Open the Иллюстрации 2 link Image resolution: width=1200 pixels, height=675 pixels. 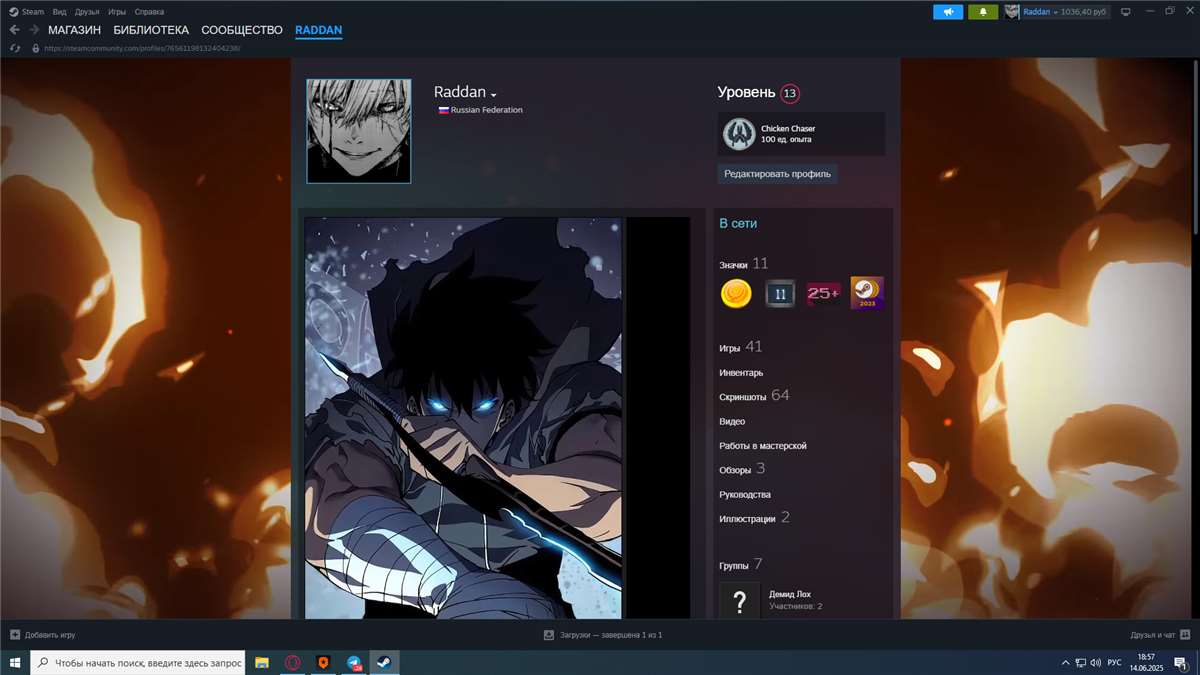pyautogui.click(x=754, y=518)
